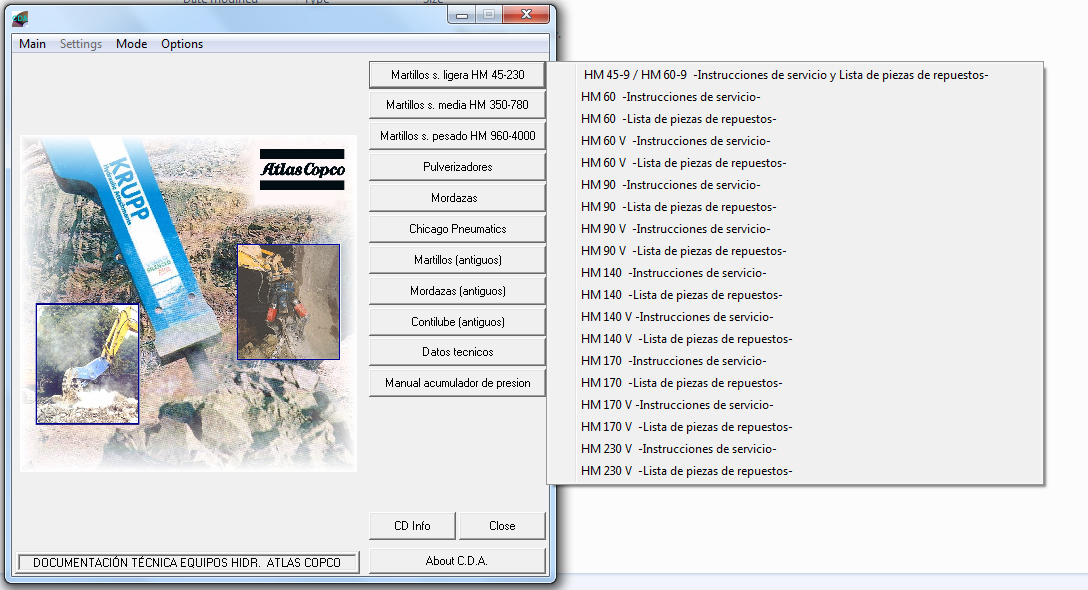
Task: Open the Options menu
Action: 182,44
